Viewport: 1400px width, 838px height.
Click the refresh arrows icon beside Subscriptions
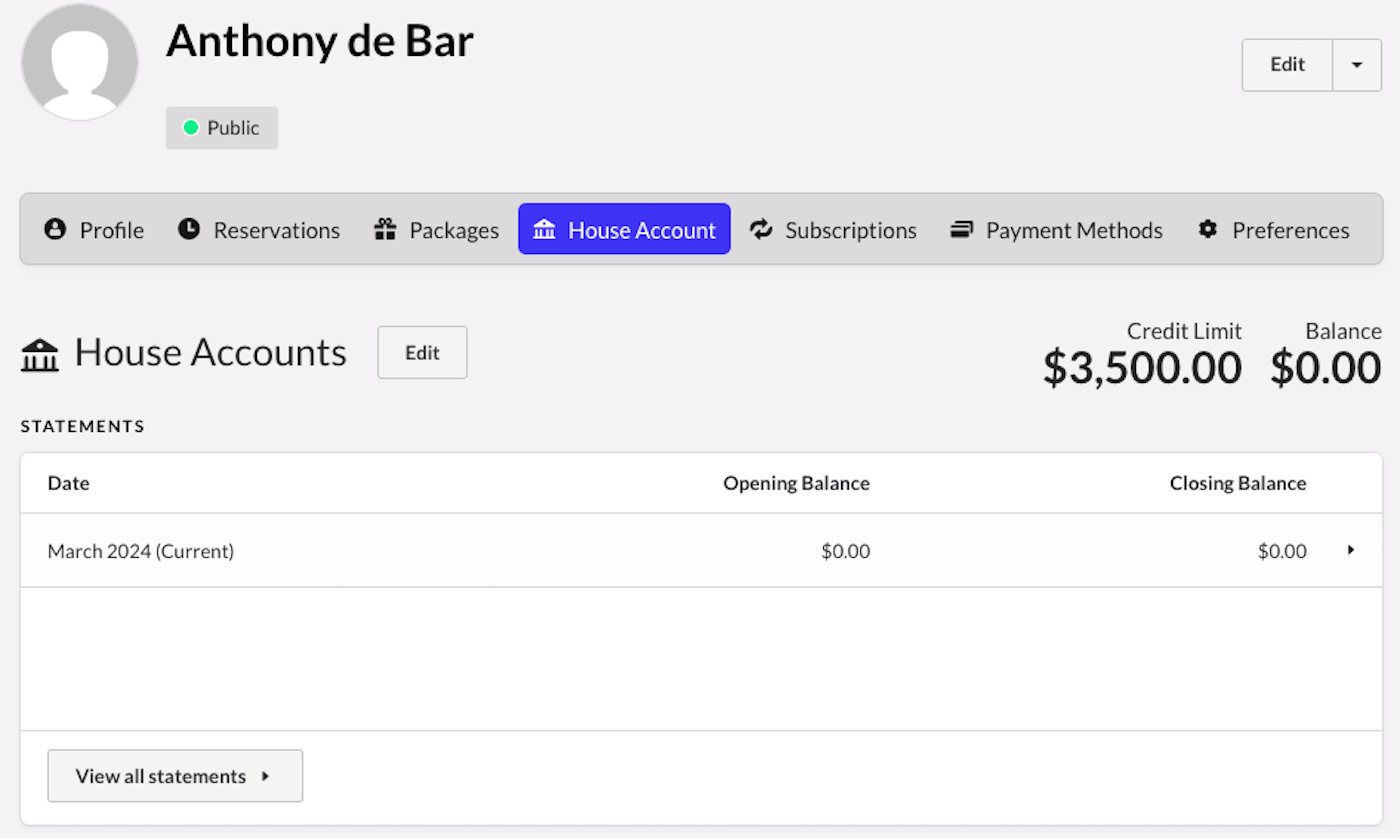(762, 230)
